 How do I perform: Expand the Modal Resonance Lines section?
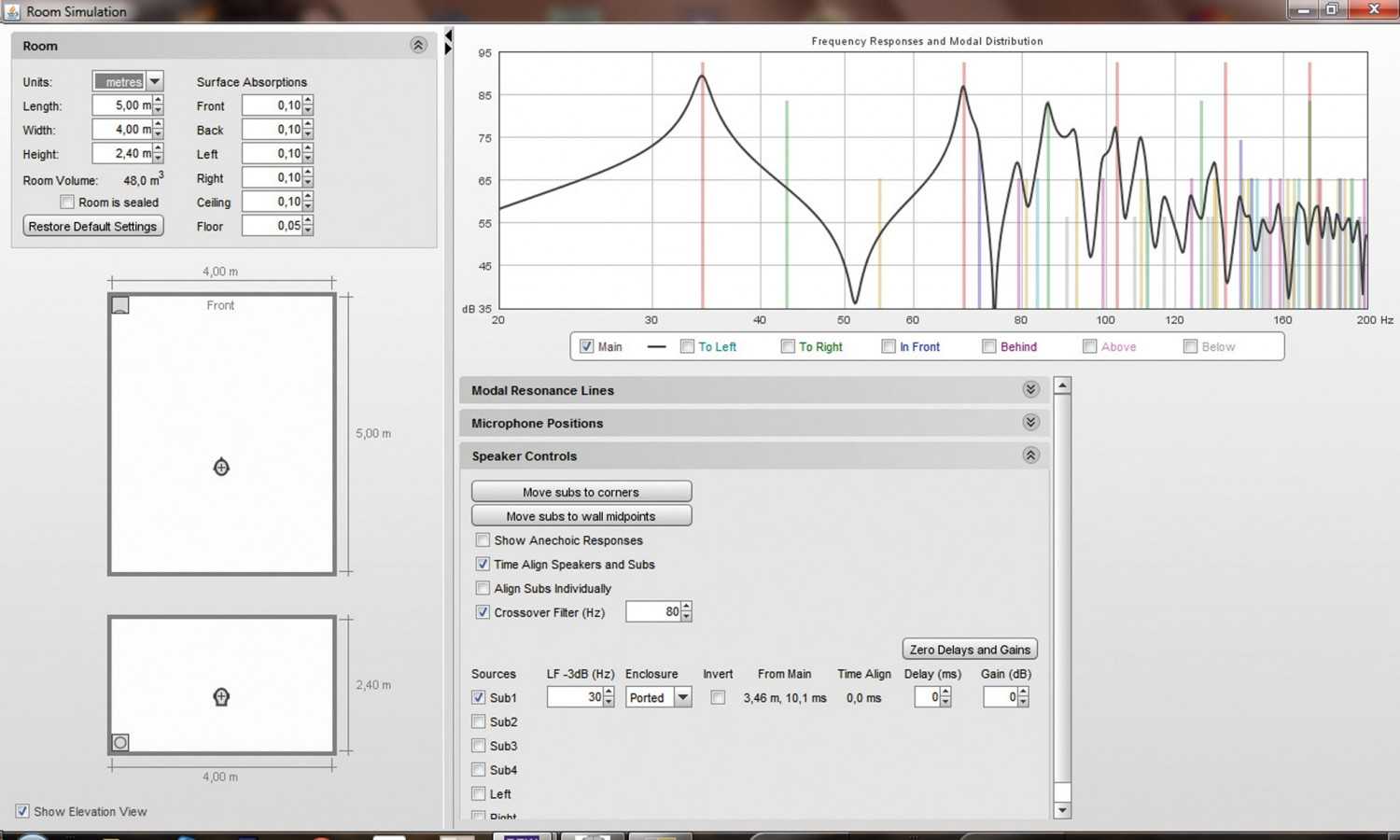(x=1030, y=390)
